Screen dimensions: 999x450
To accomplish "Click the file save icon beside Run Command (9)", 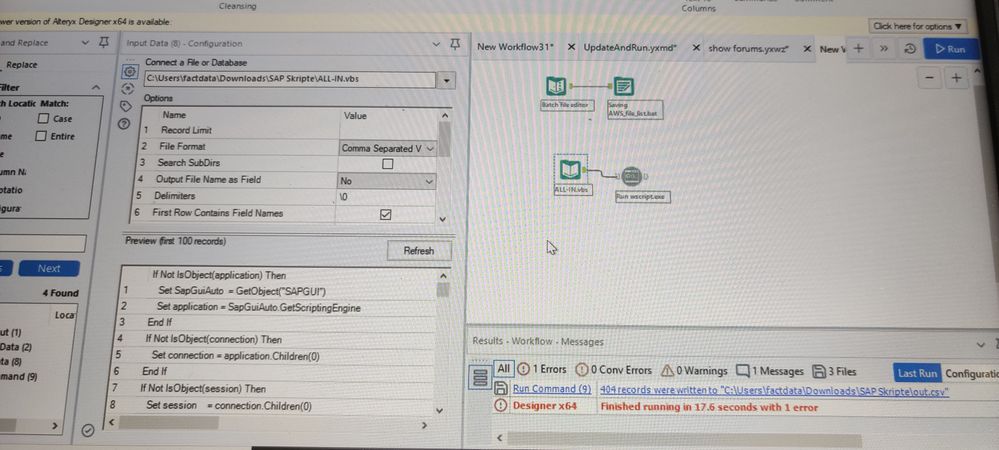I will (x=501, y=389).
